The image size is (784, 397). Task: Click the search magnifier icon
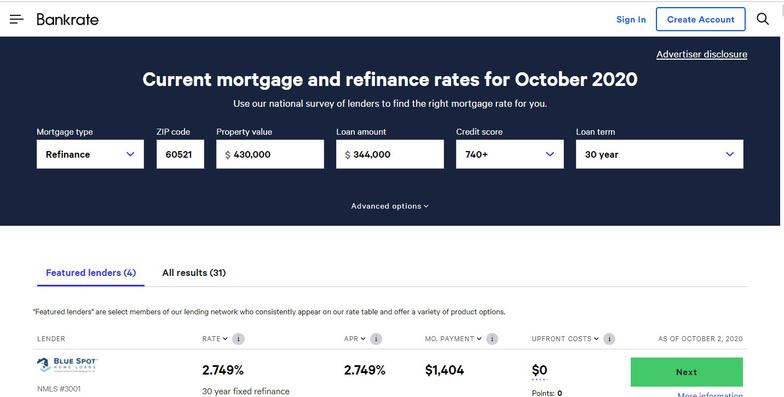coord(762,19)
